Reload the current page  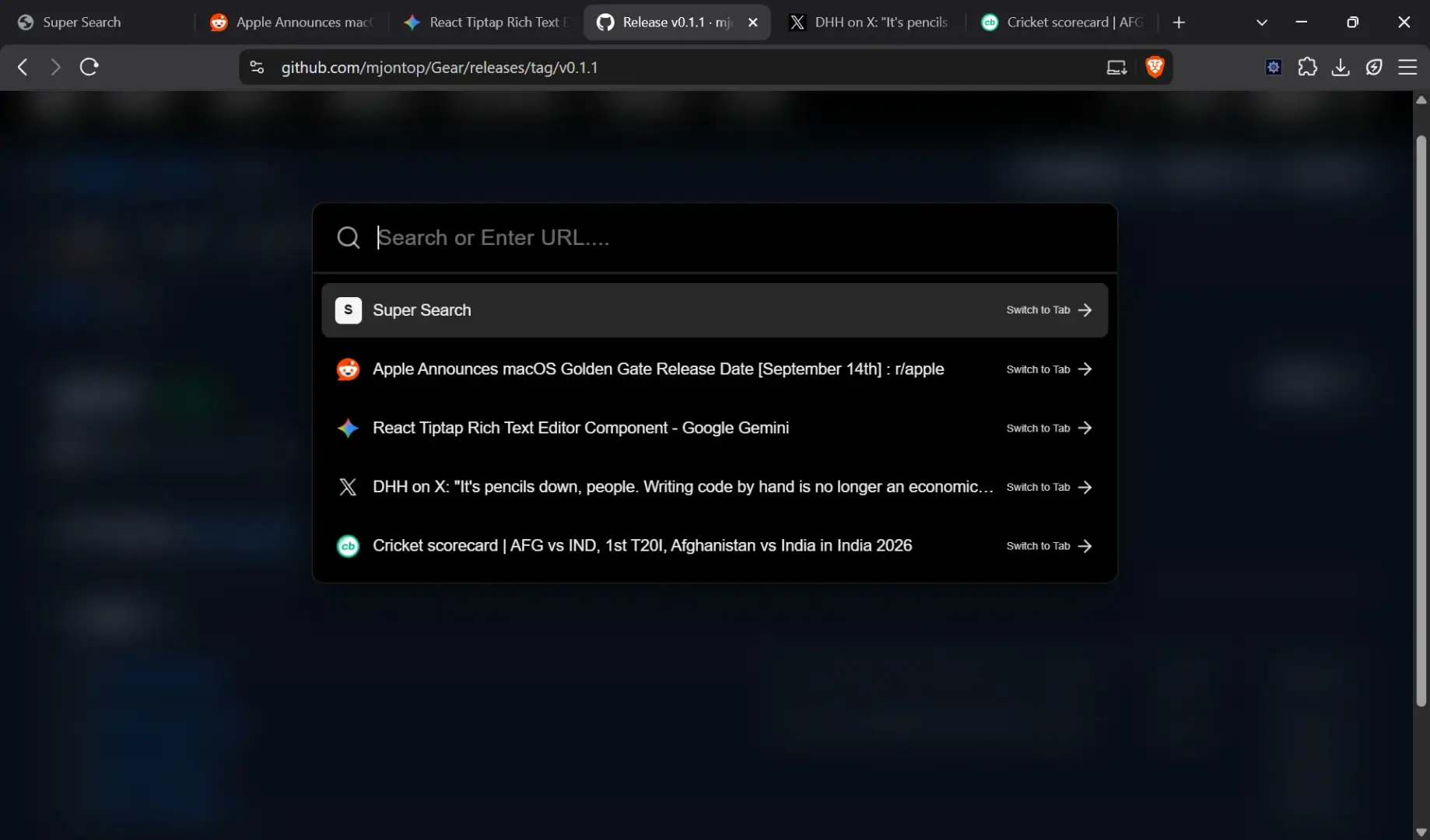coord(89,67)
